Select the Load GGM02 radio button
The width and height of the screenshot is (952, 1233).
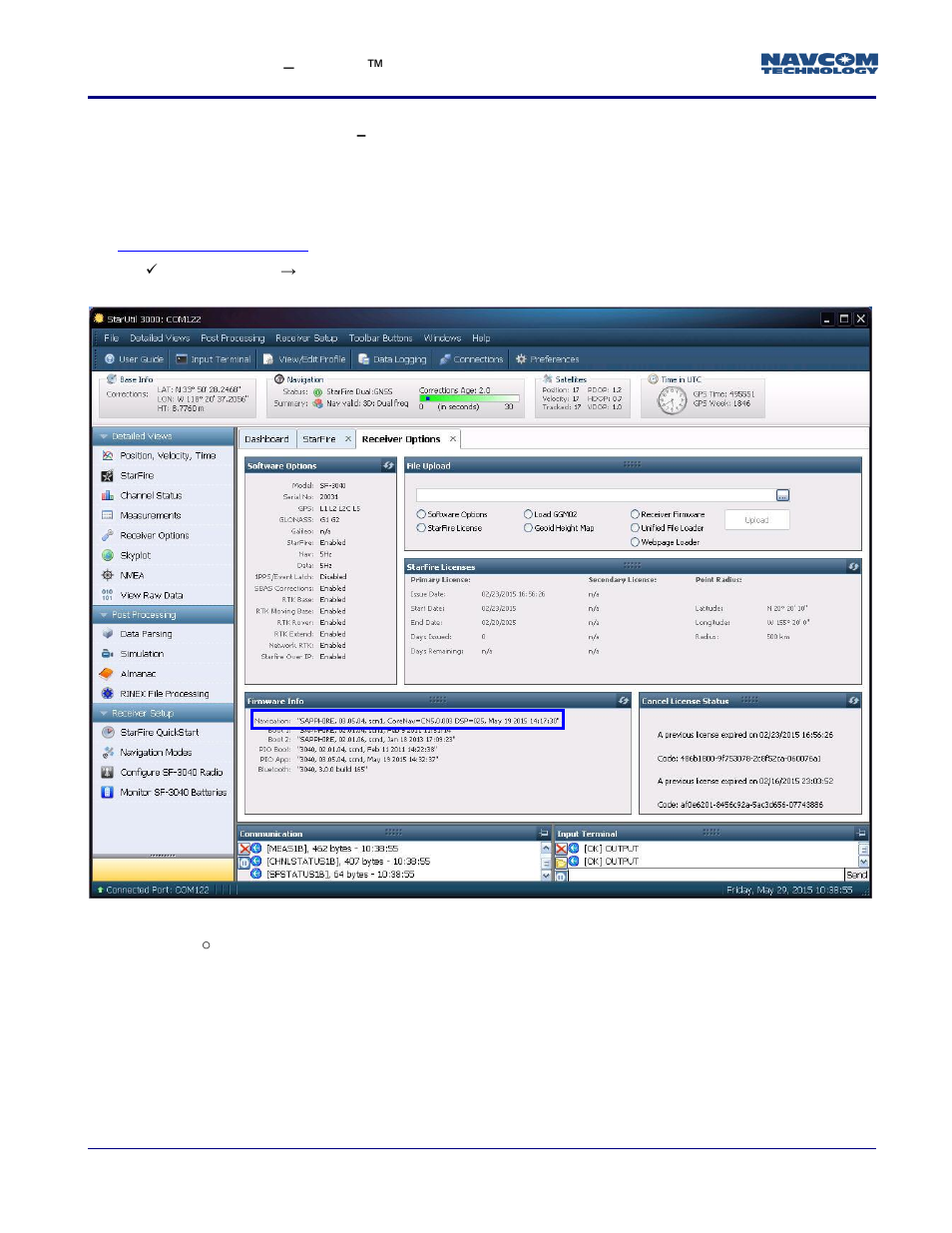528,515
